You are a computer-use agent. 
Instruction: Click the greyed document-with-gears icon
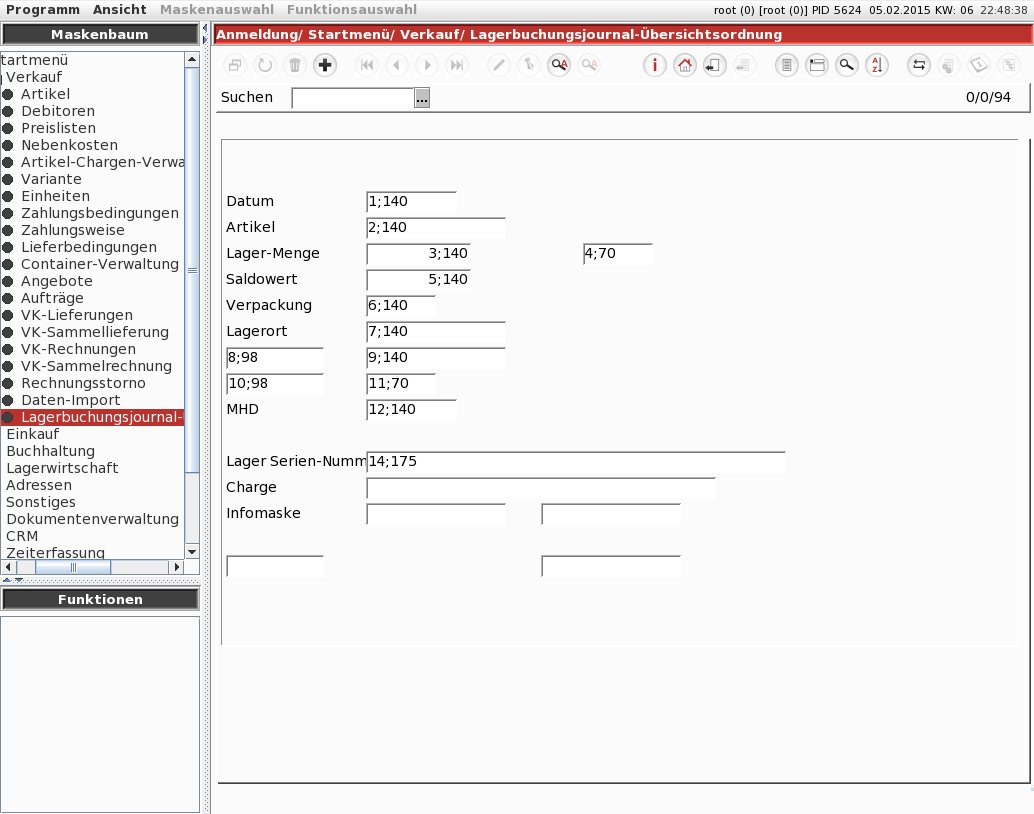point(948,65)
